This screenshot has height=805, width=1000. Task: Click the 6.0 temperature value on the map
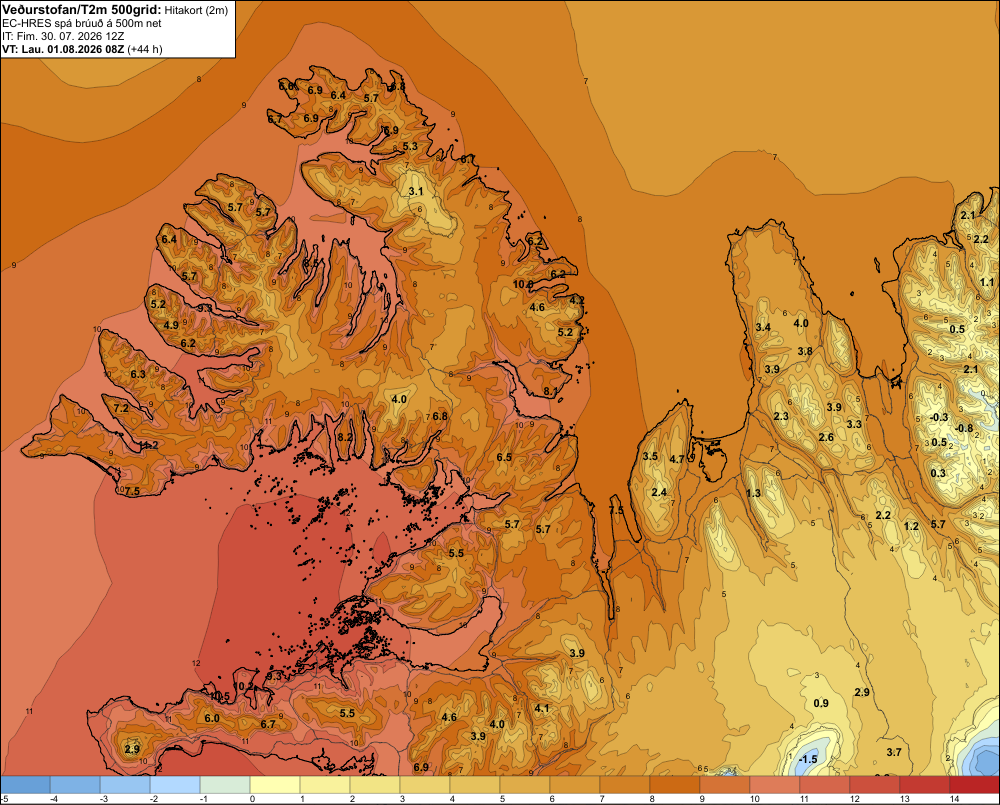pos(212,718)
